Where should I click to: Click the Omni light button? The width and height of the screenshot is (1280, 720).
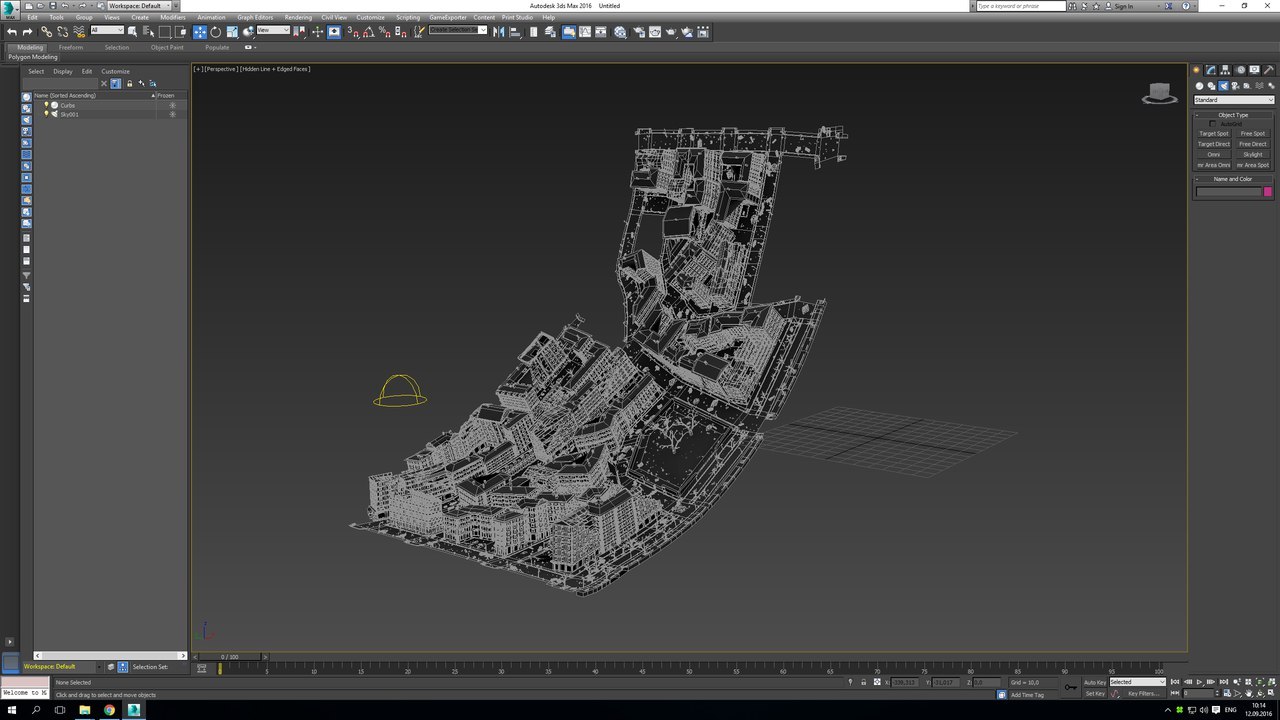[x=1214, y=155]
